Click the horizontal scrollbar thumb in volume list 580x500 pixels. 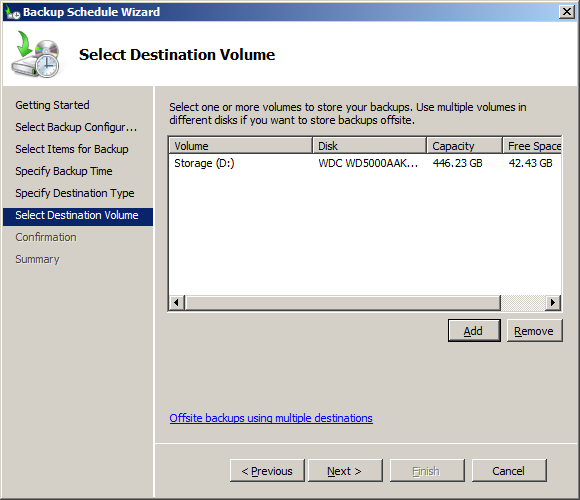click(x=343, y=303)
